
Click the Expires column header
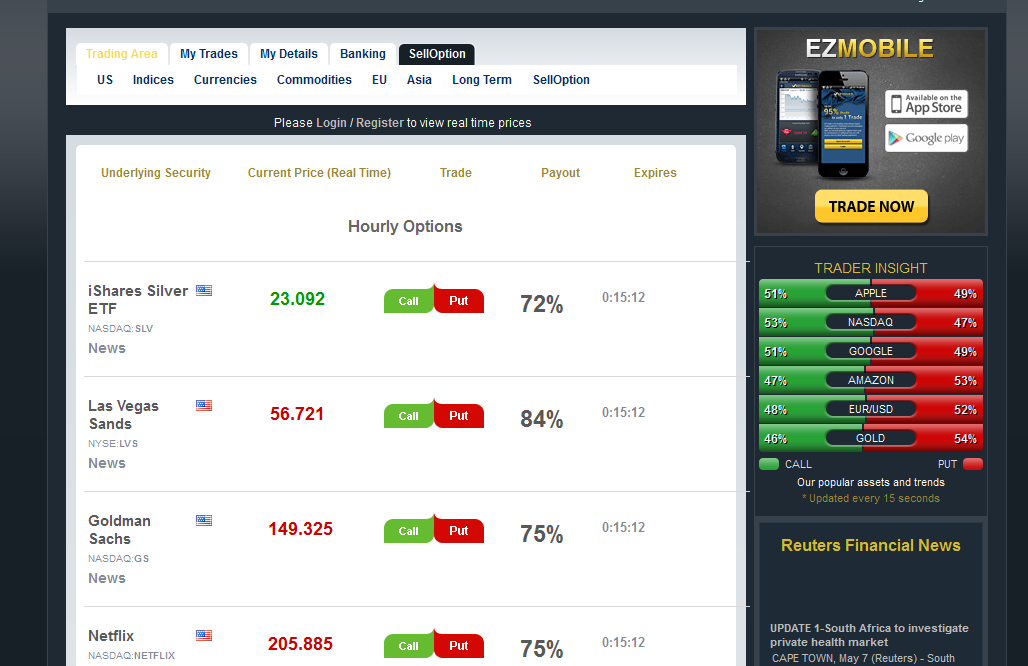(655, 173)
